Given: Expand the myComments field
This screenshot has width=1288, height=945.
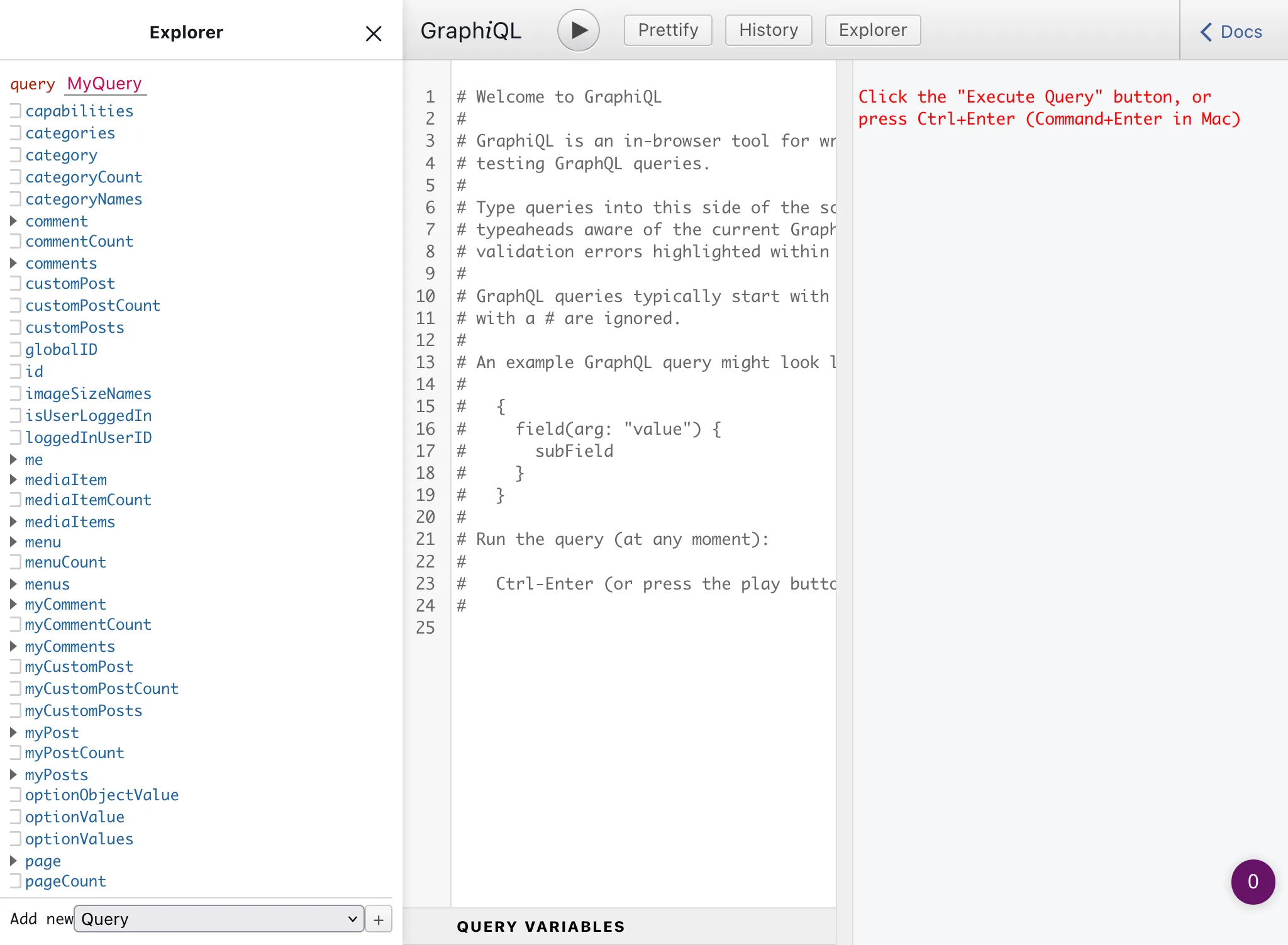Looking at the screenshot, I should click(x=14, y=646).
